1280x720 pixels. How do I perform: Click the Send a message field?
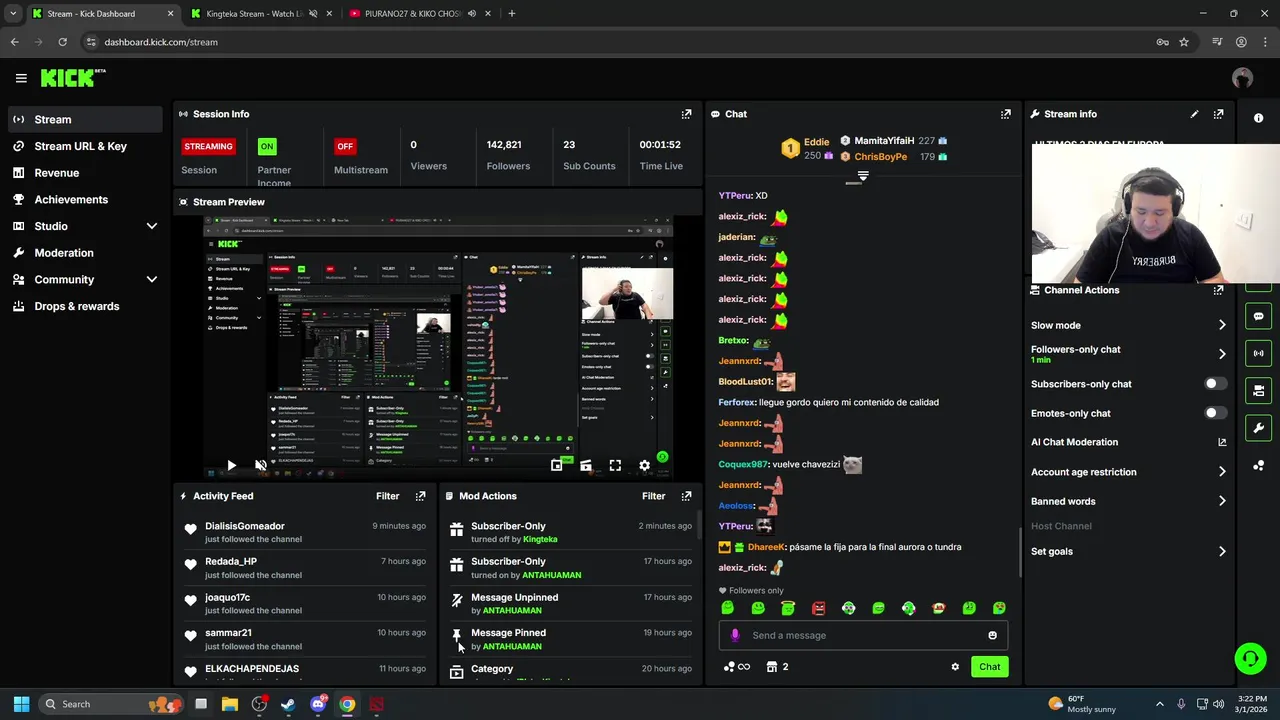[x=863, y=635]
